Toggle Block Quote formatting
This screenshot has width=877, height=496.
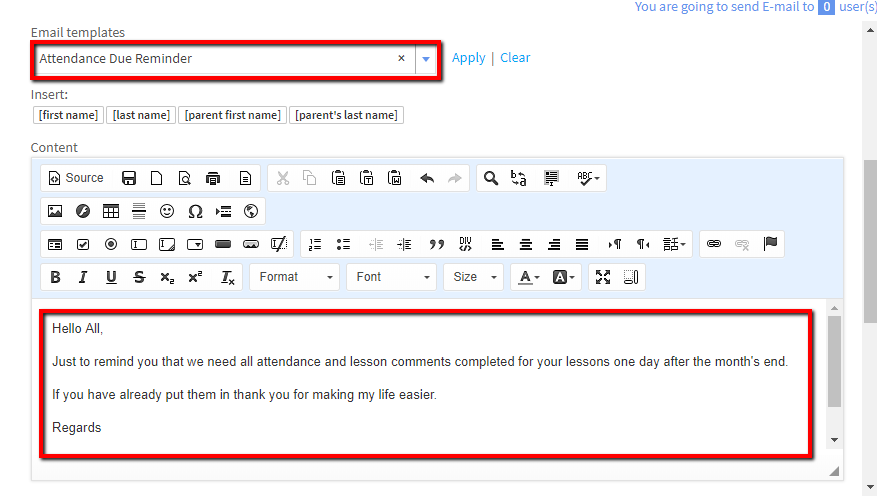click(x=436, y=244)
